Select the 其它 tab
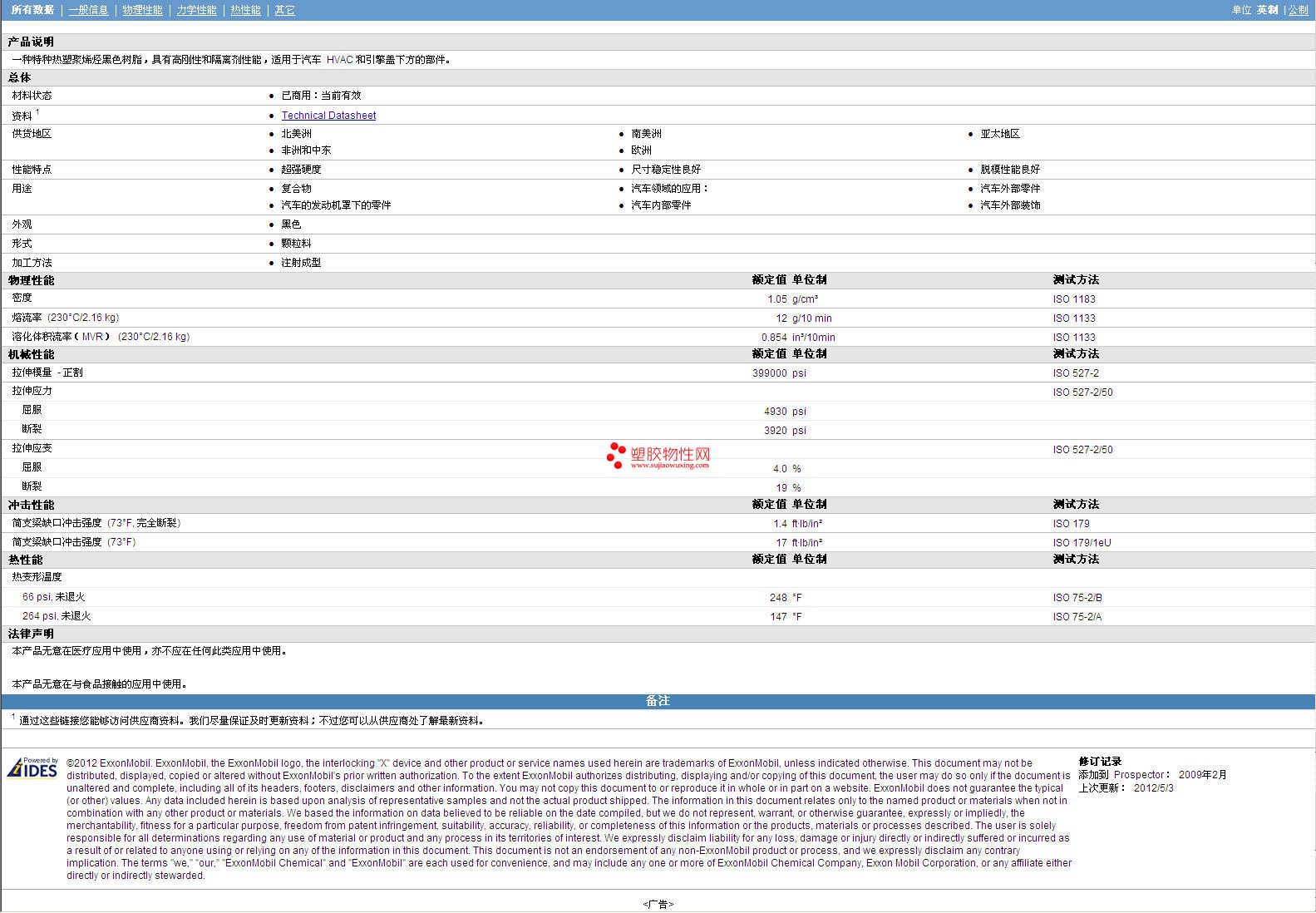This screenshot has height=913, width=1316. (x=284, y=10)
